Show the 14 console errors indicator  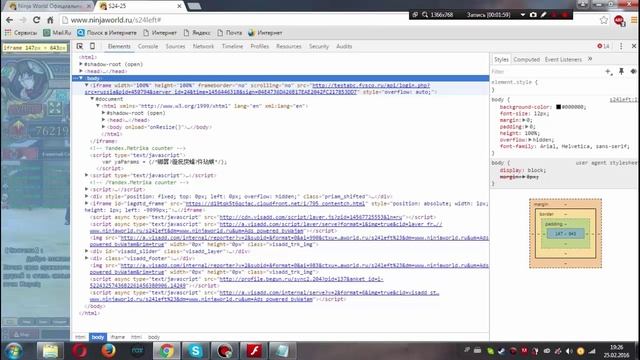point(603,46)
